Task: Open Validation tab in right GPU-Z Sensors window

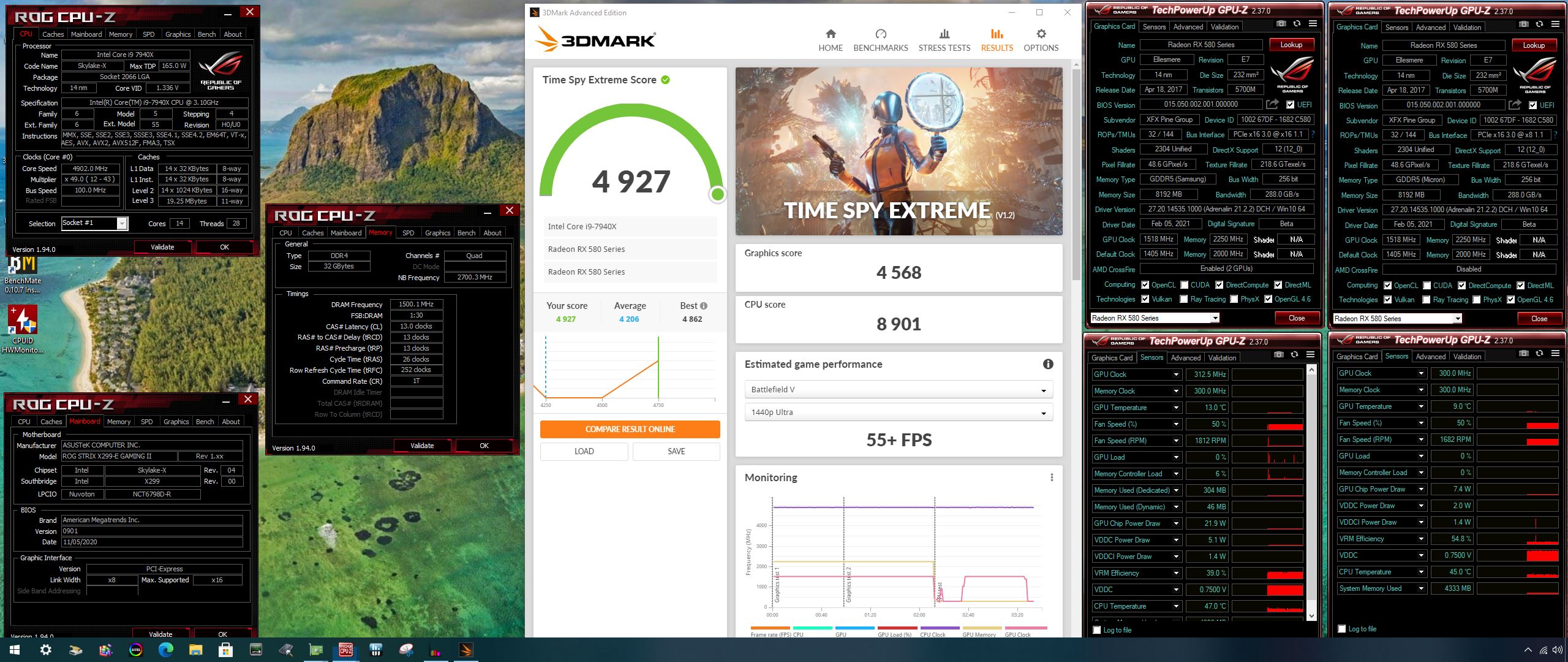Action: pyautogui.click(x=1467, y=357)
